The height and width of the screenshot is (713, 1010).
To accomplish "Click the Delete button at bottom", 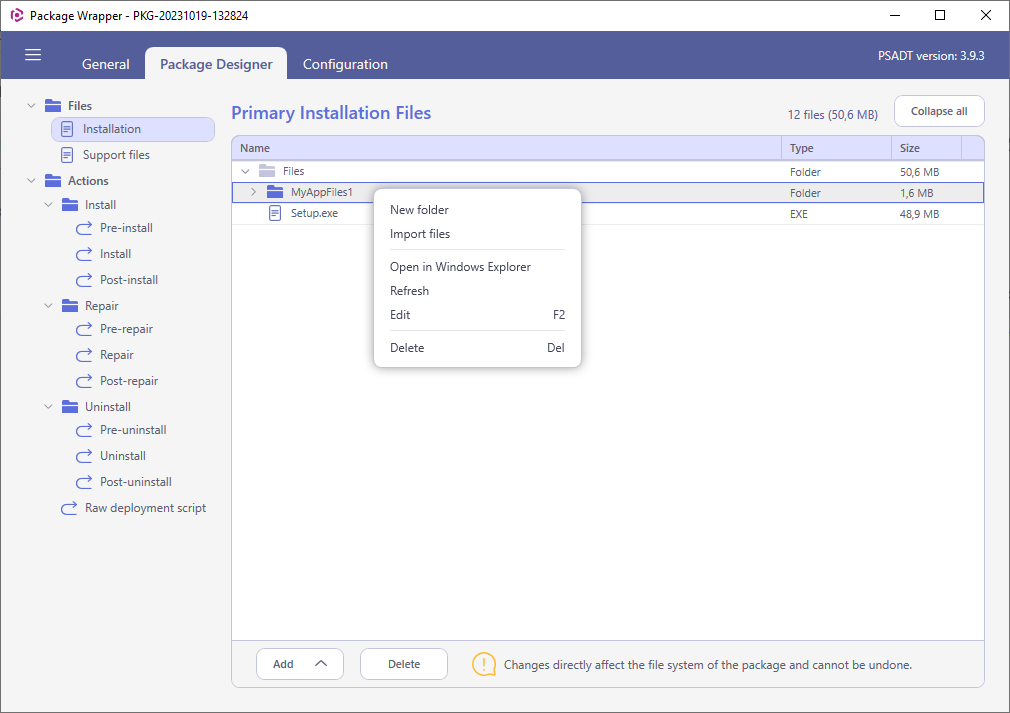I will 404,664.
